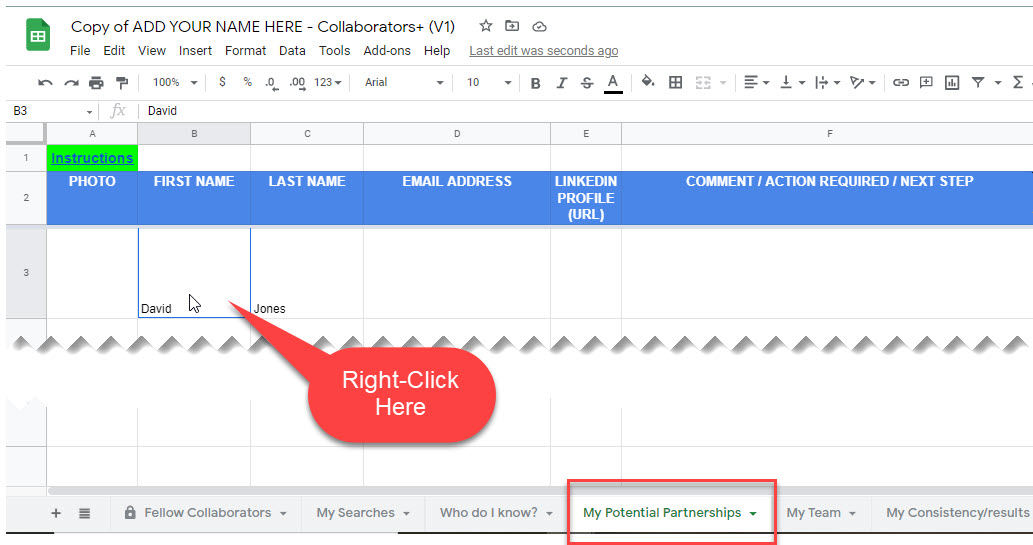Toggle strikethrough formatting
Image resolution: width=1033 pixels, height=545 pixels.
[x=587, y=83]
